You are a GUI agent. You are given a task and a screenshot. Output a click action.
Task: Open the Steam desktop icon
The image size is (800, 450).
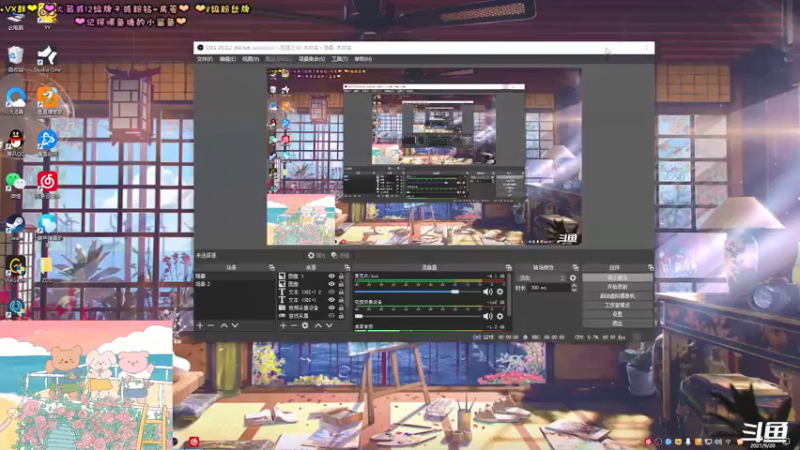16,227
